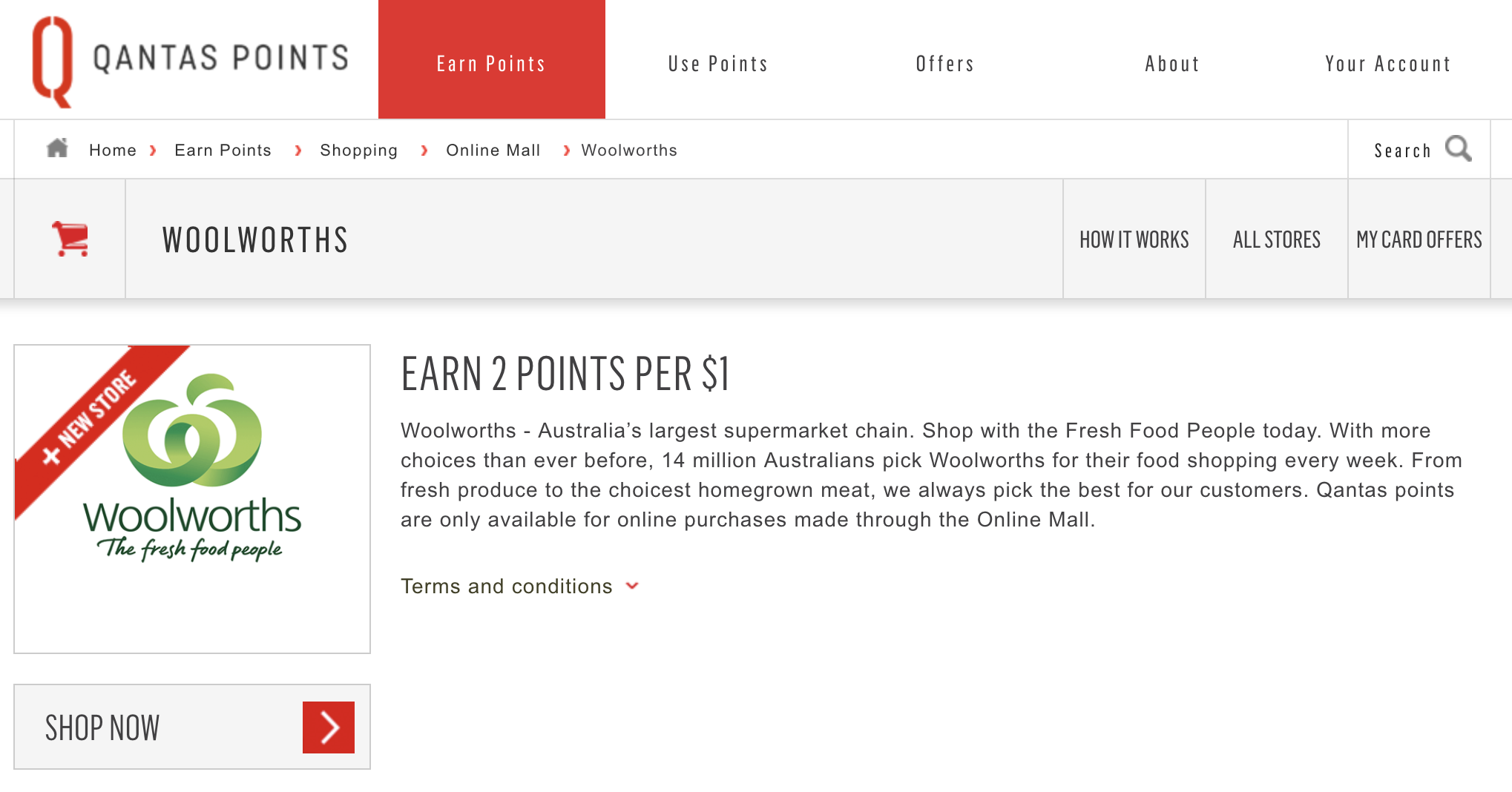1512x792 pixels.
Task: Open Terms and conditions text link
Action: [x=507, y=586]
